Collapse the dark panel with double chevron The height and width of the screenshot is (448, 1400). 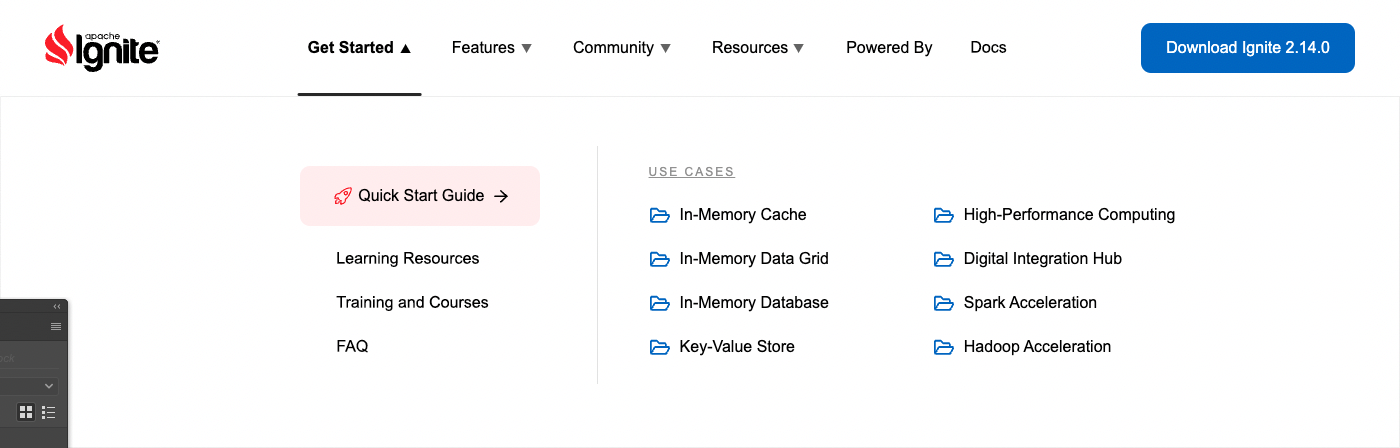point(57,307)
